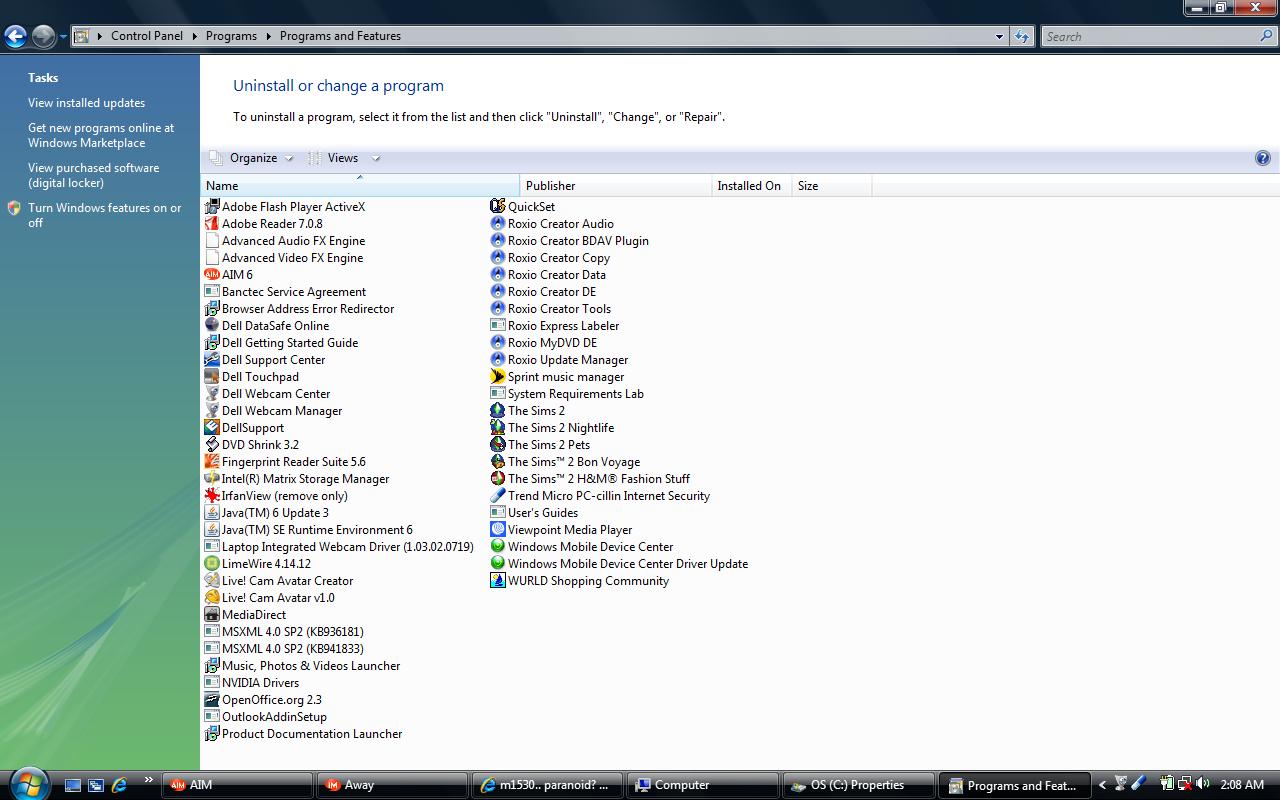Viewport: 1280px width, 800px height.
Task: Select the DVD Shrink 3.2 icon
Action: click(212, 445)
